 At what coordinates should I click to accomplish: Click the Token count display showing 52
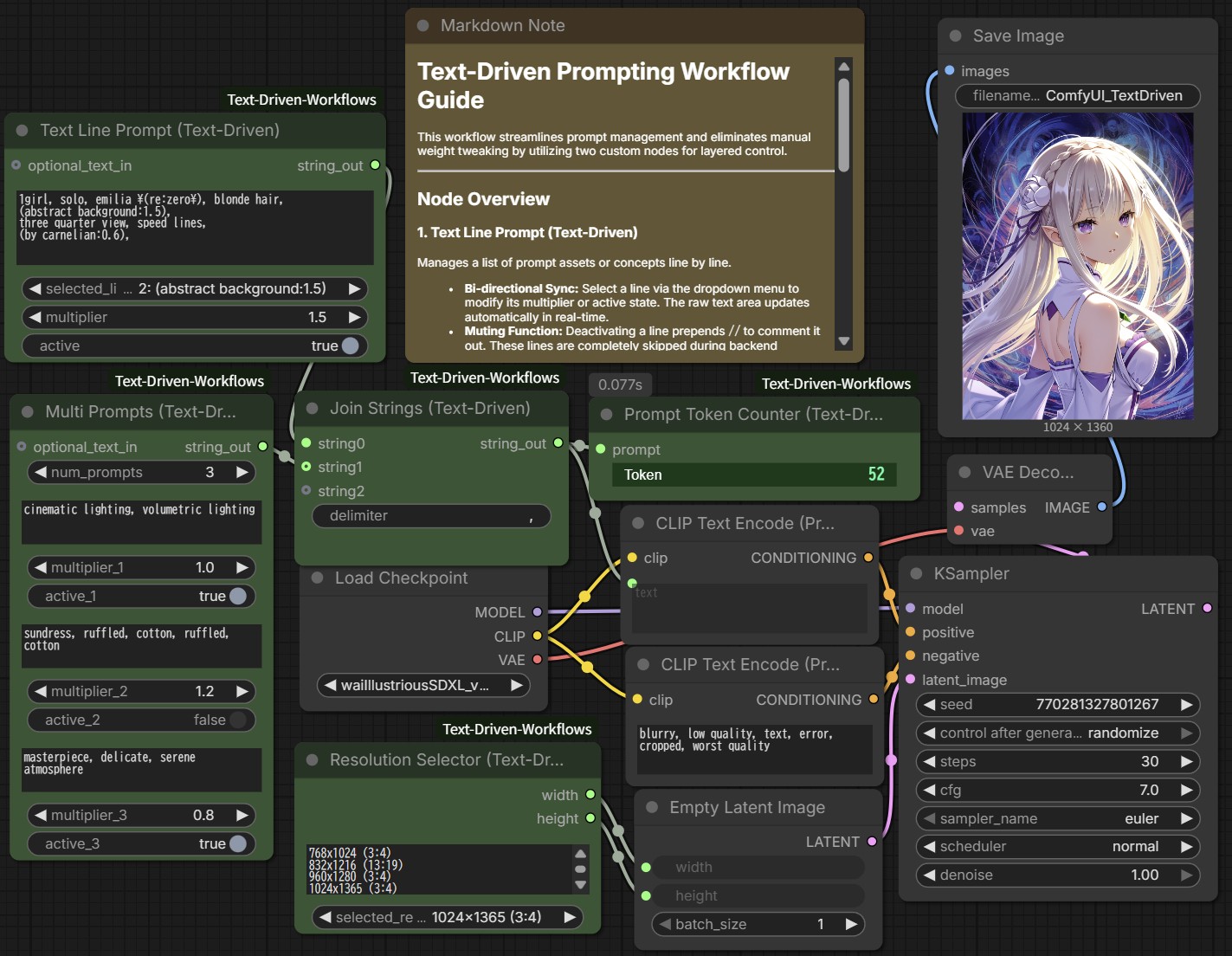(x=755, y=475)
